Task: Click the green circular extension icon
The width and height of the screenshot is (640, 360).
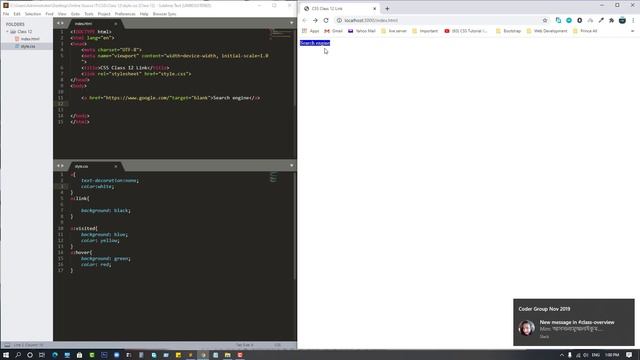Action: pos(569,20)
